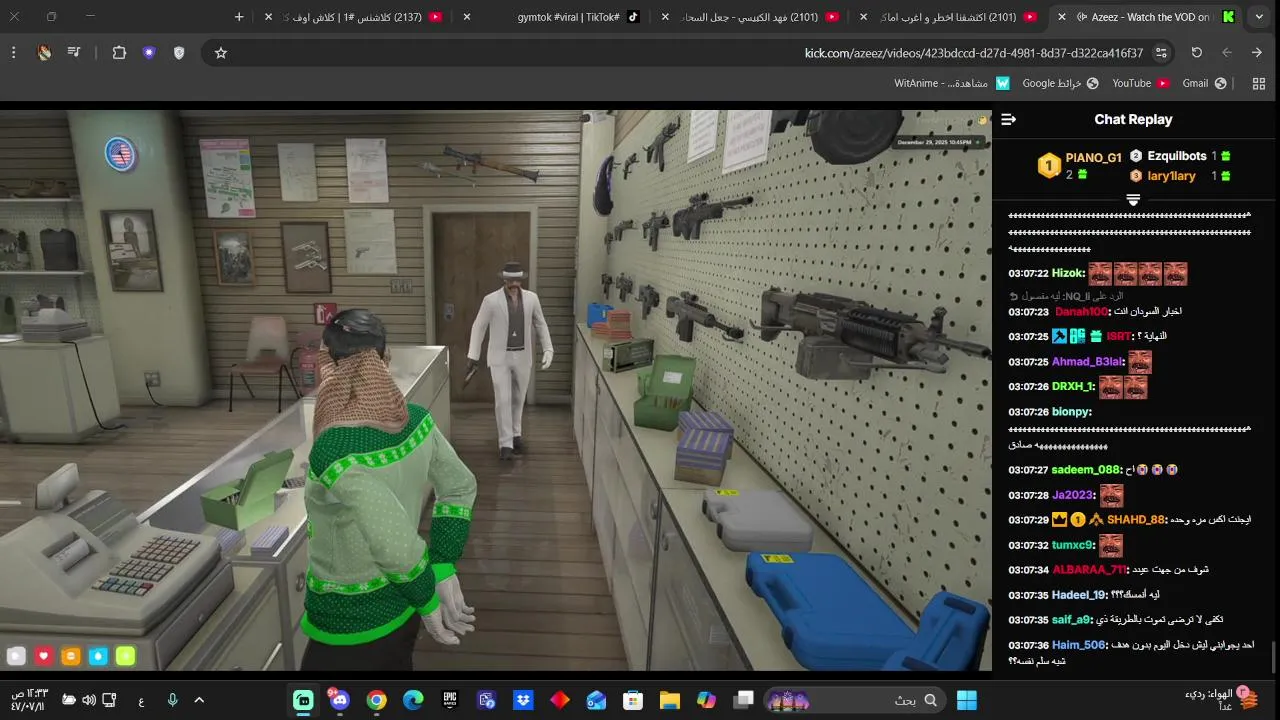Click ISRT username in chat
This screenshot has height=720, width=1280.
(x=1119, y=337)
